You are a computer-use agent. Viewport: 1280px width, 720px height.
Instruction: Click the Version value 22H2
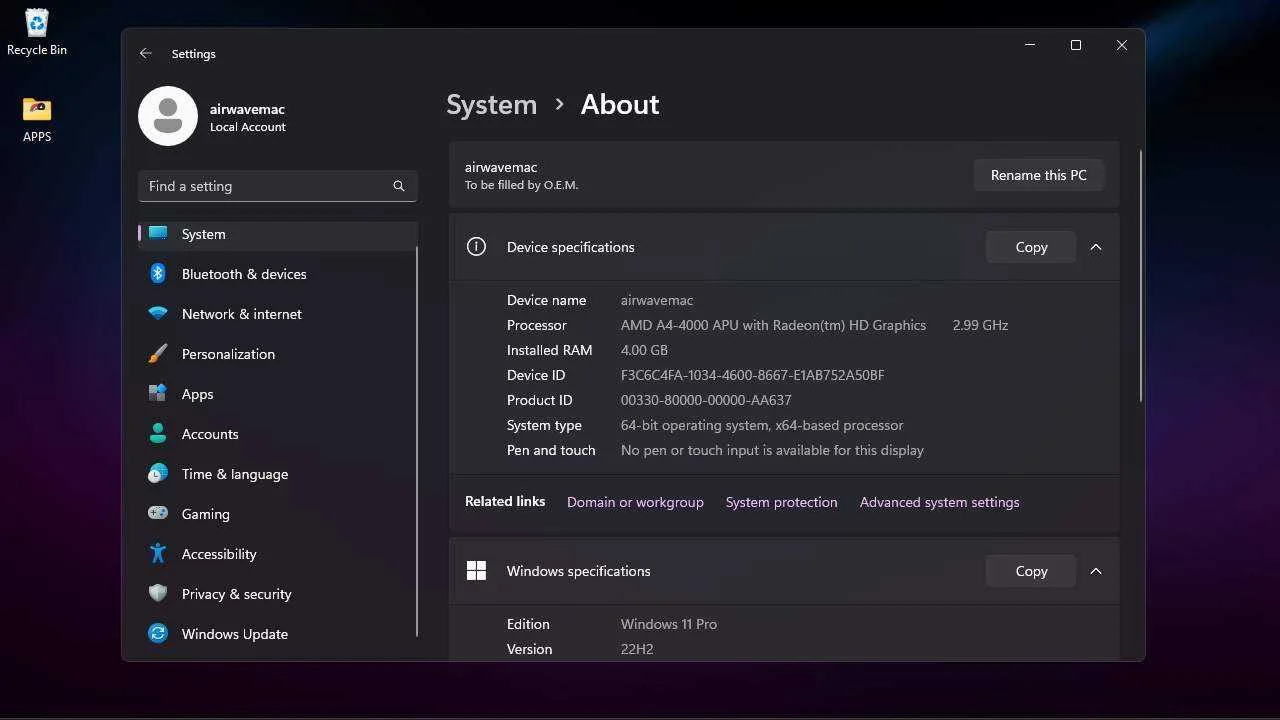pos(637,649)
